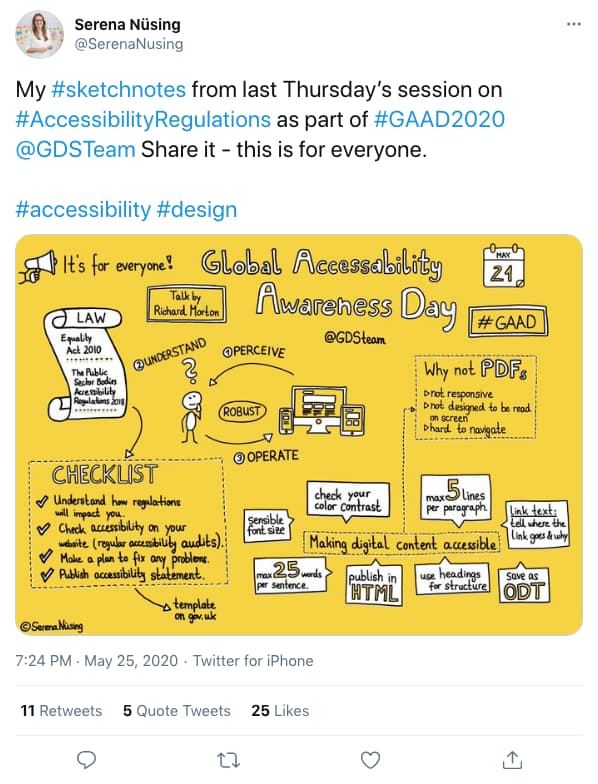This screenshot has height=784, width=598.
Task: Open the share upload icon
Action: pos(512,760)
